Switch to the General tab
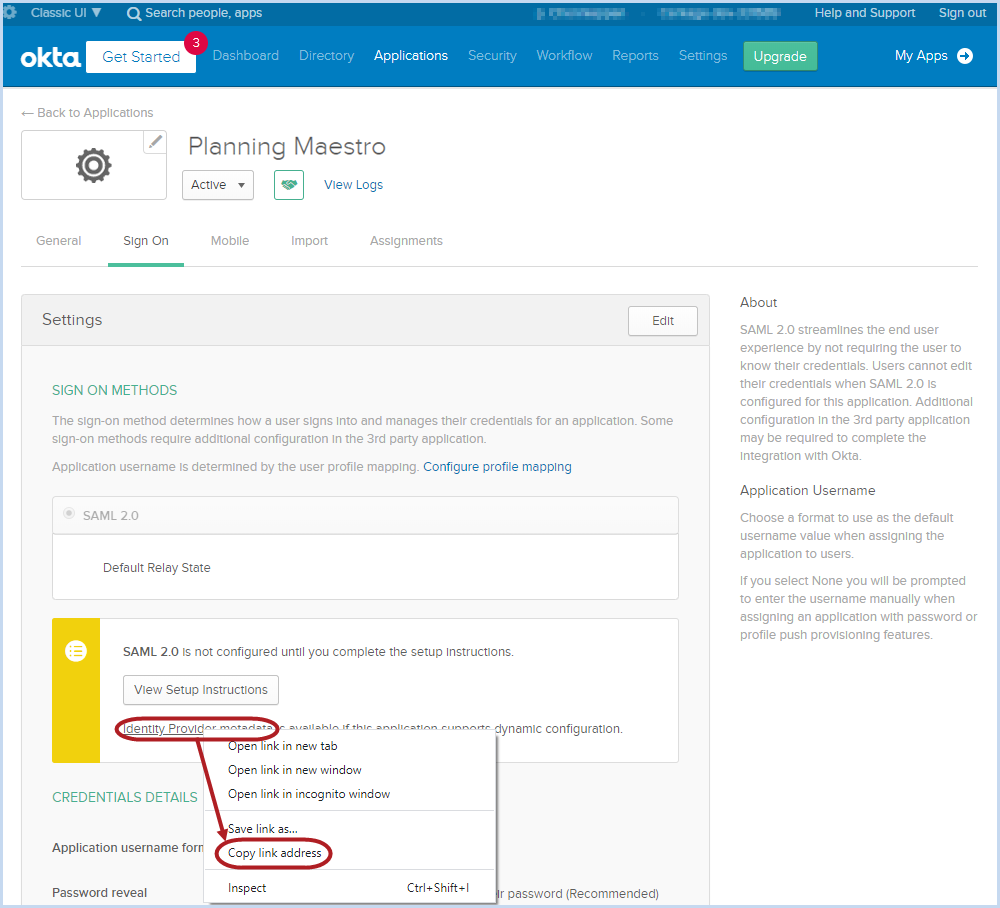1000x908 pixels. [x=59, y=241]
